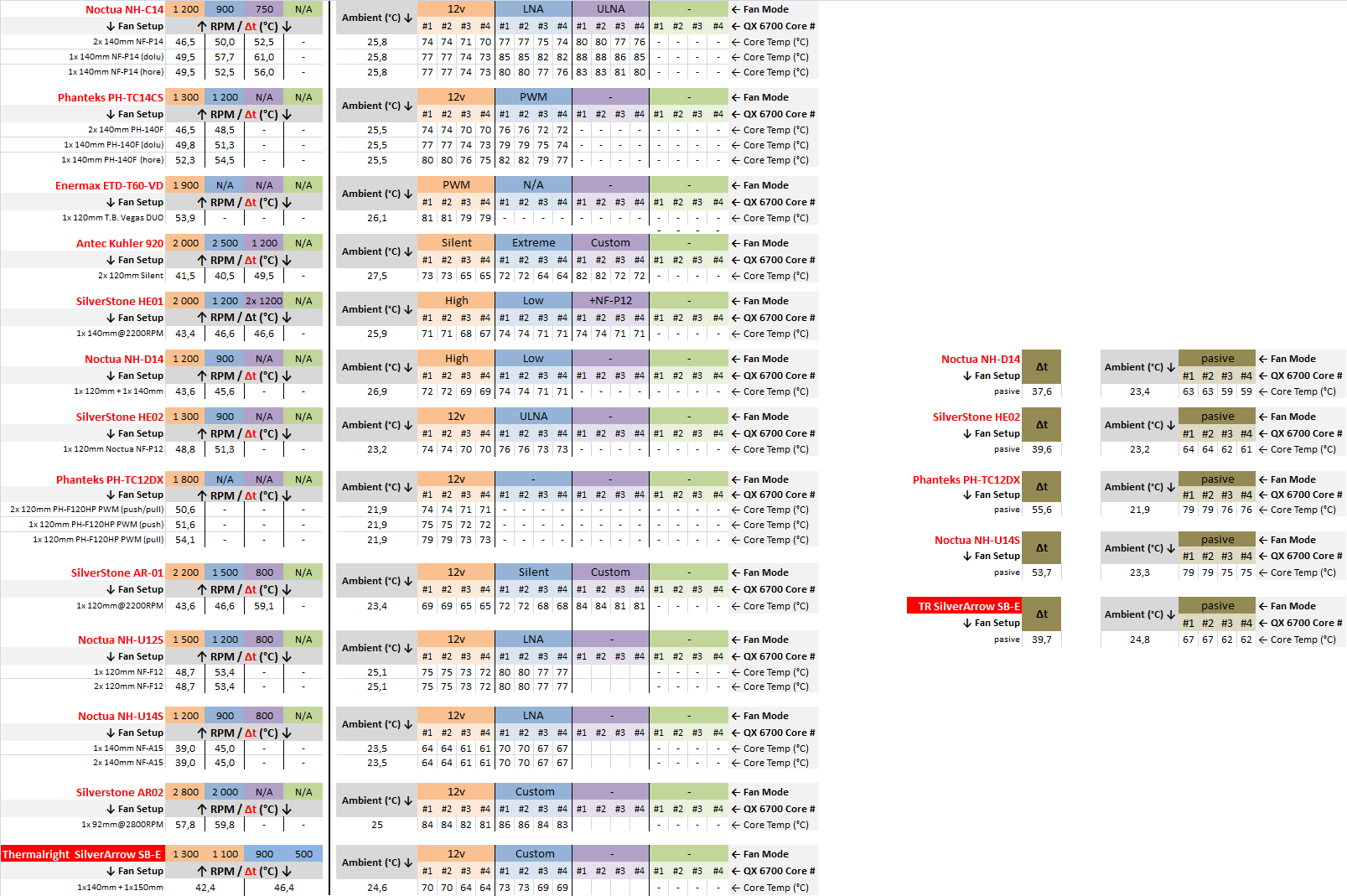
Task: Click the '42,4' delta temperature value
Action: tap(205, 888)
